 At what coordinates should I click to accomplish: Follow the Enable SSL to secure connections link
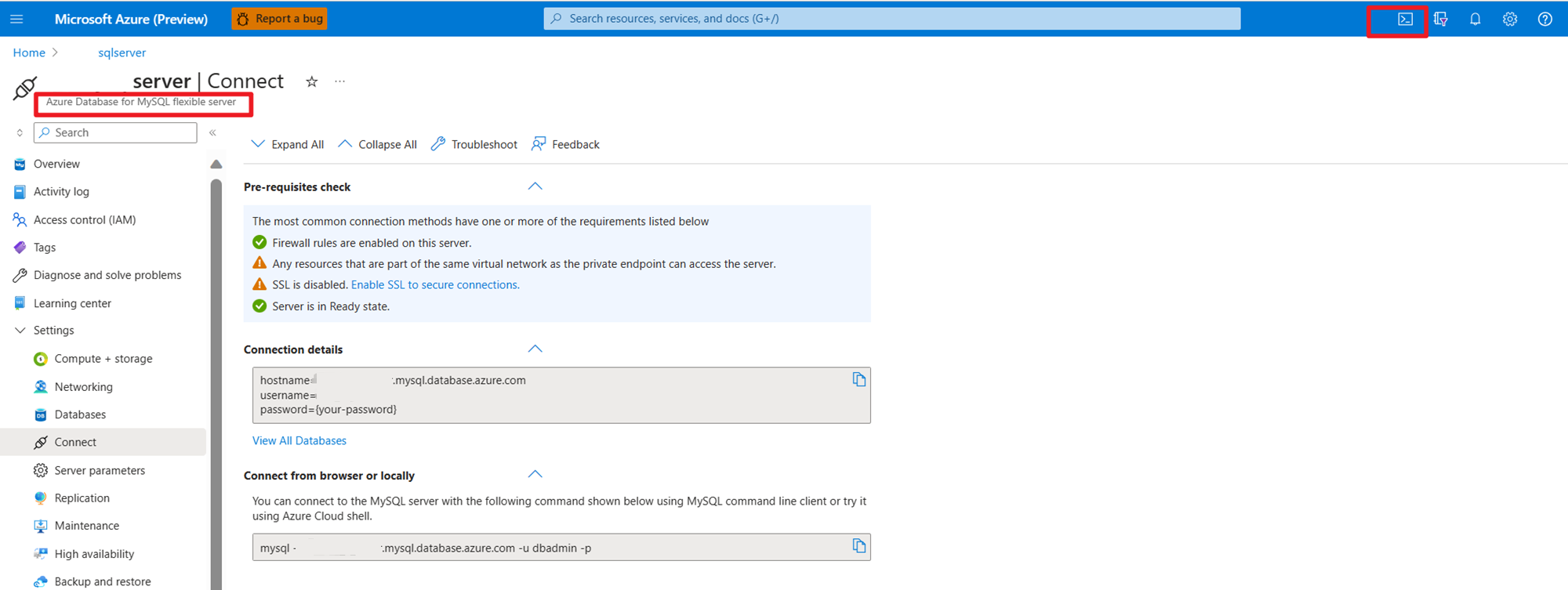click(x=435, y=285)
